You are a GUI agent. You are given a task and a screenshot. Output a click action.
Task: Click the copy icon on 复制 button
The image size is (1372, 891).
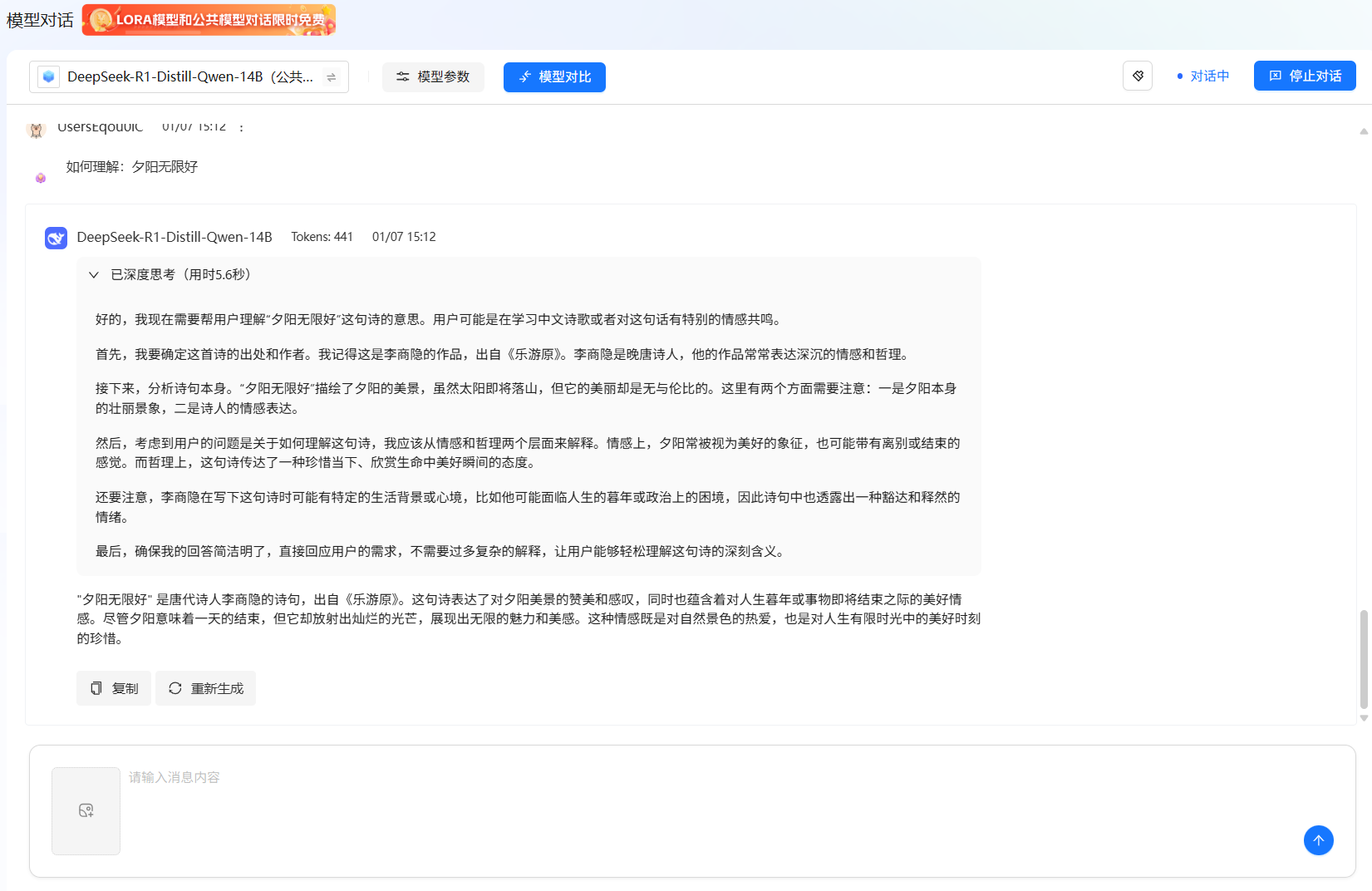point(96,688)
